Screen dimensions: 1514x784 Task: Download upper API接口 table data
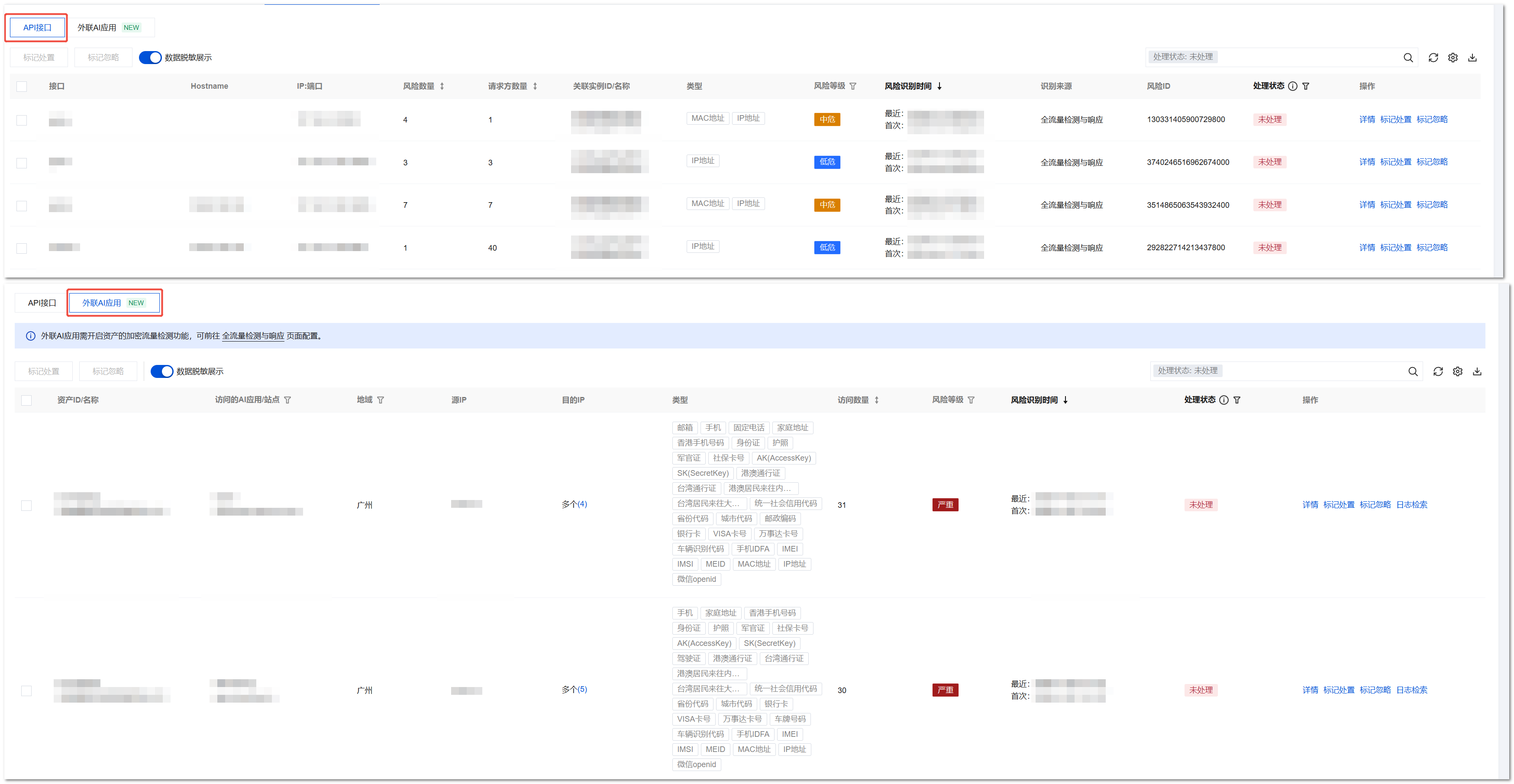click(1472, 58)
